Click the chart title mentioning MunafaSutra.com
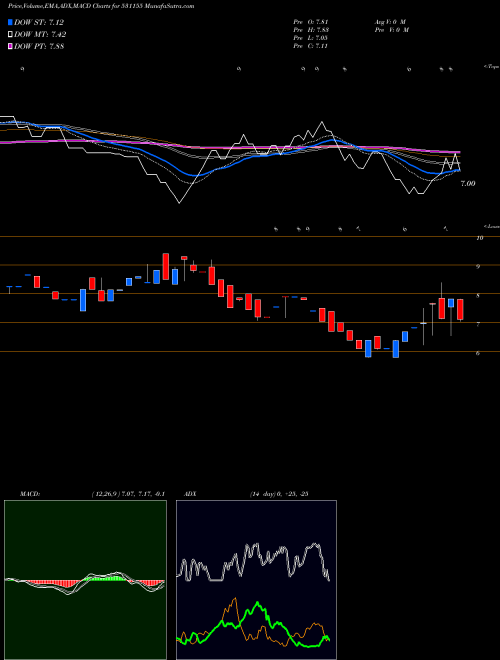Image resolution: width=500 pixels, height=660 pixels. [101, 7]
